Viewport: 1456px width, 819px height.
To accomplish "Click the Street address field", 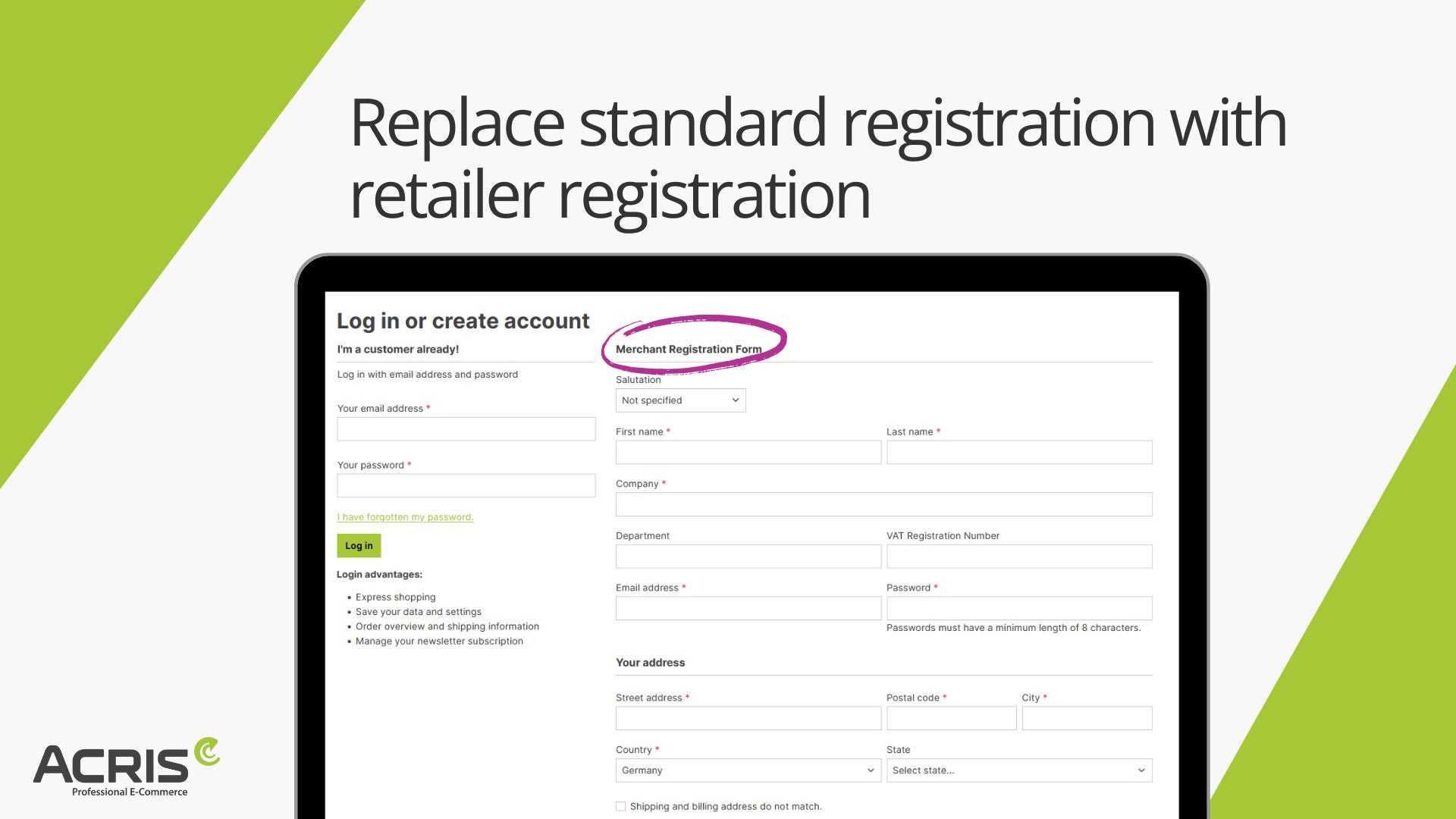I will pos(748,718).
